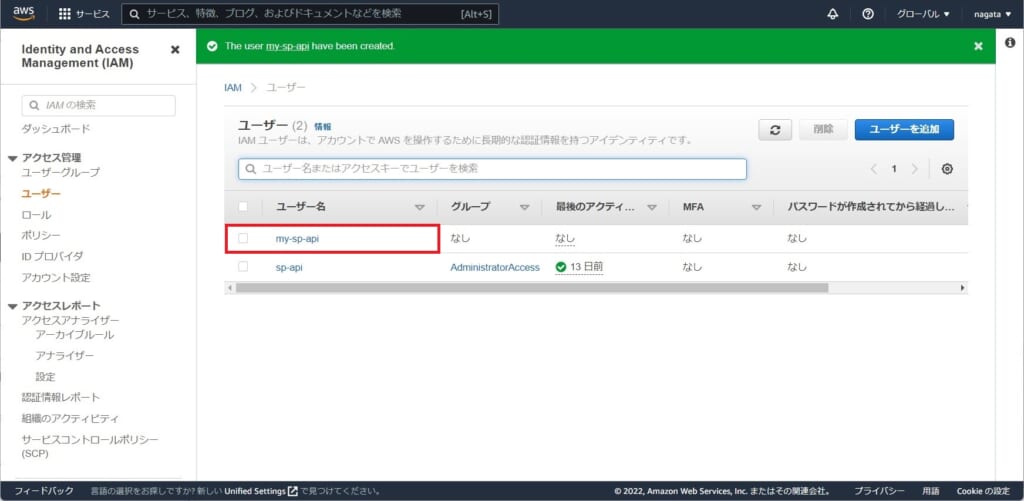The width and height of the screenshot is (1024, 501).
Task: Open the help question mark icon
Action: (x=868, y=14)
